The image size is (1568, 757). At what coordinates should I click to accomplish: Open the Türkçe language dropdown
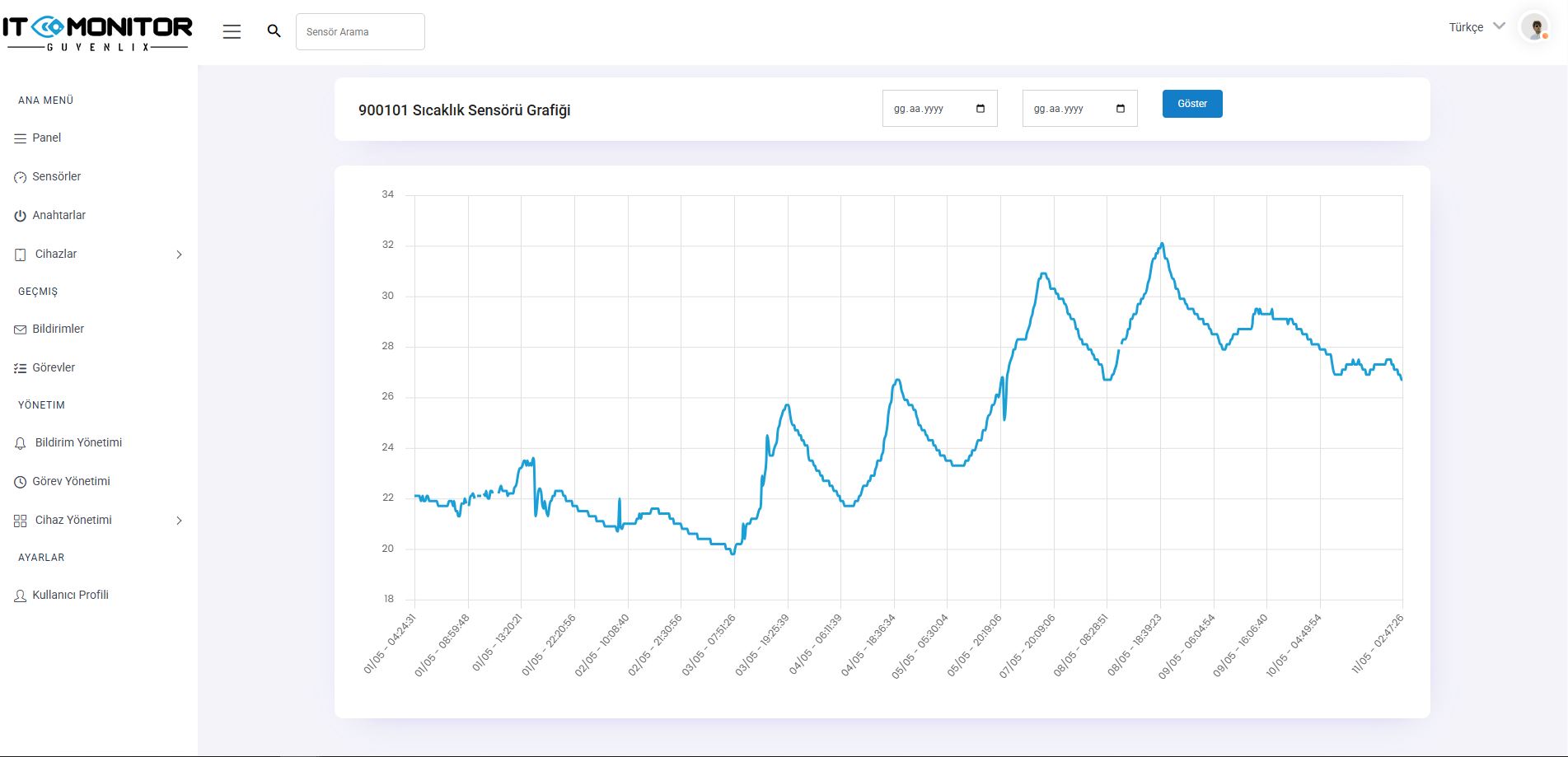tap(1477, 27)
